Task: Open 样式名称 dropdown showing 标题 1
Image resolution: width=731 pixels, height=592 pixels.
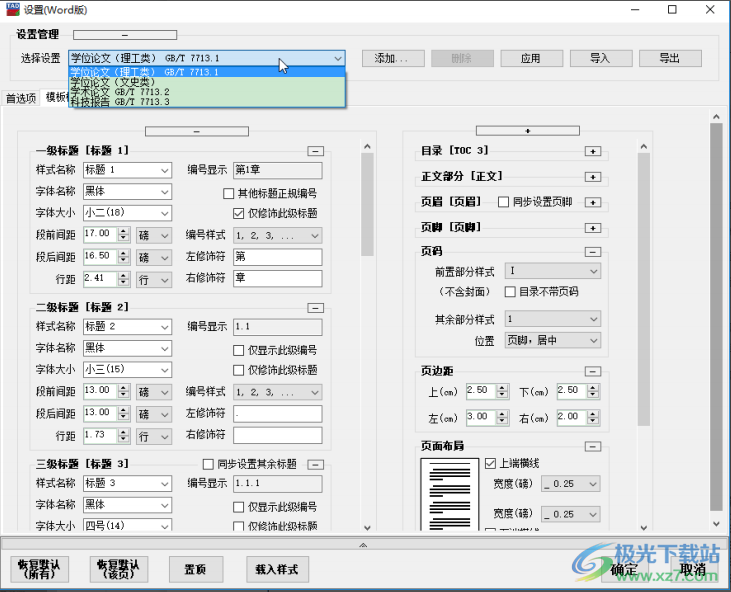Action: pyautogui.click(x=165, y=171)
